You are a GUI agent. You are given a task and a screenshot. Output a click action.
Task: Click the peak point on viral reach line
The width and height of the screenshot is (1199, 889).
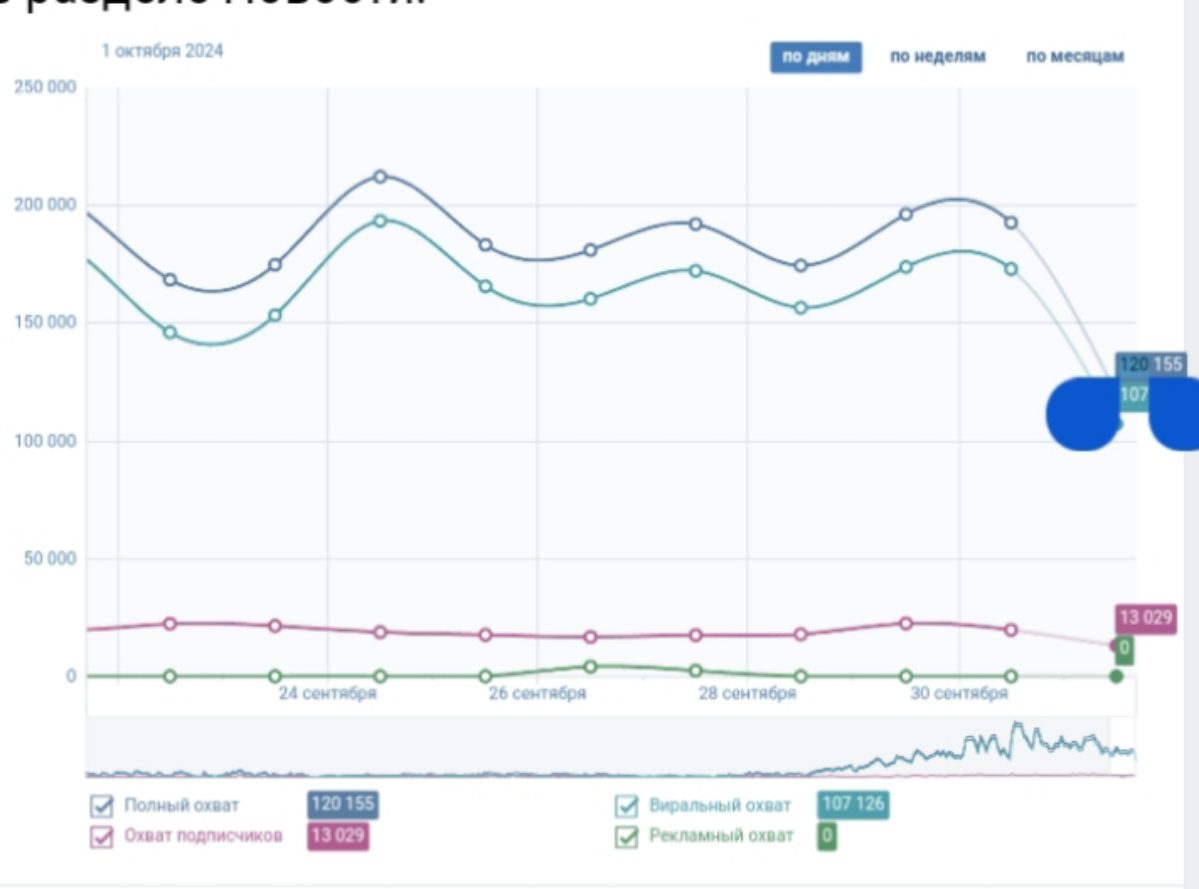click(x=380, y=221)
